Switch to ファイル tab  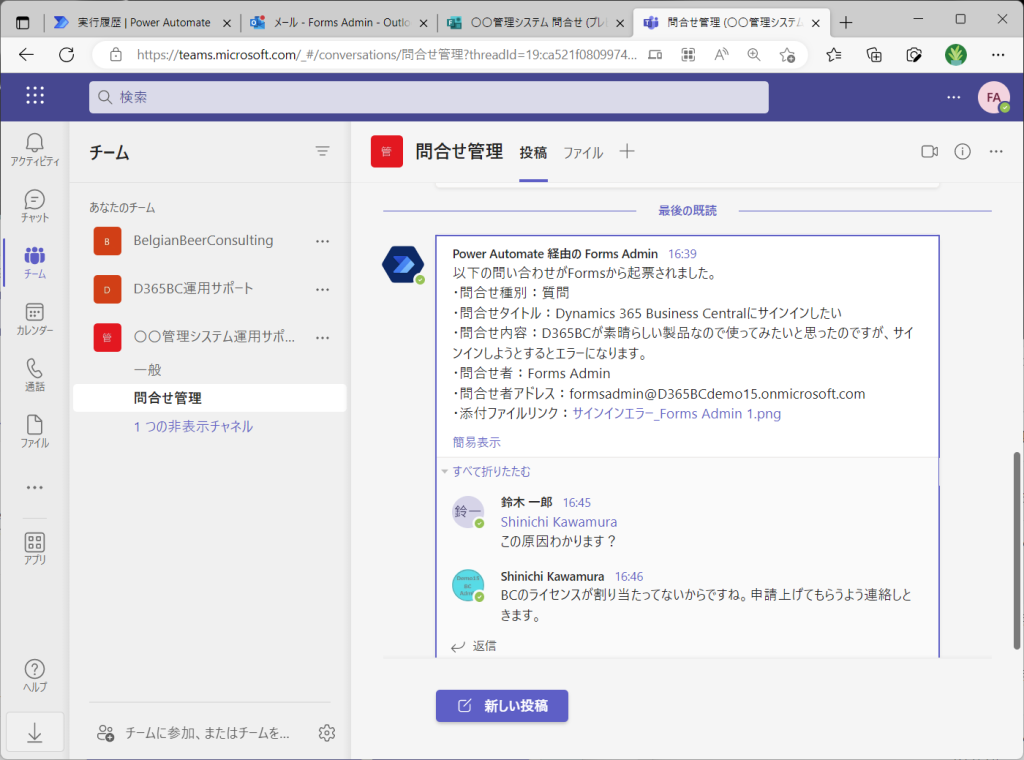coord(583,153)
